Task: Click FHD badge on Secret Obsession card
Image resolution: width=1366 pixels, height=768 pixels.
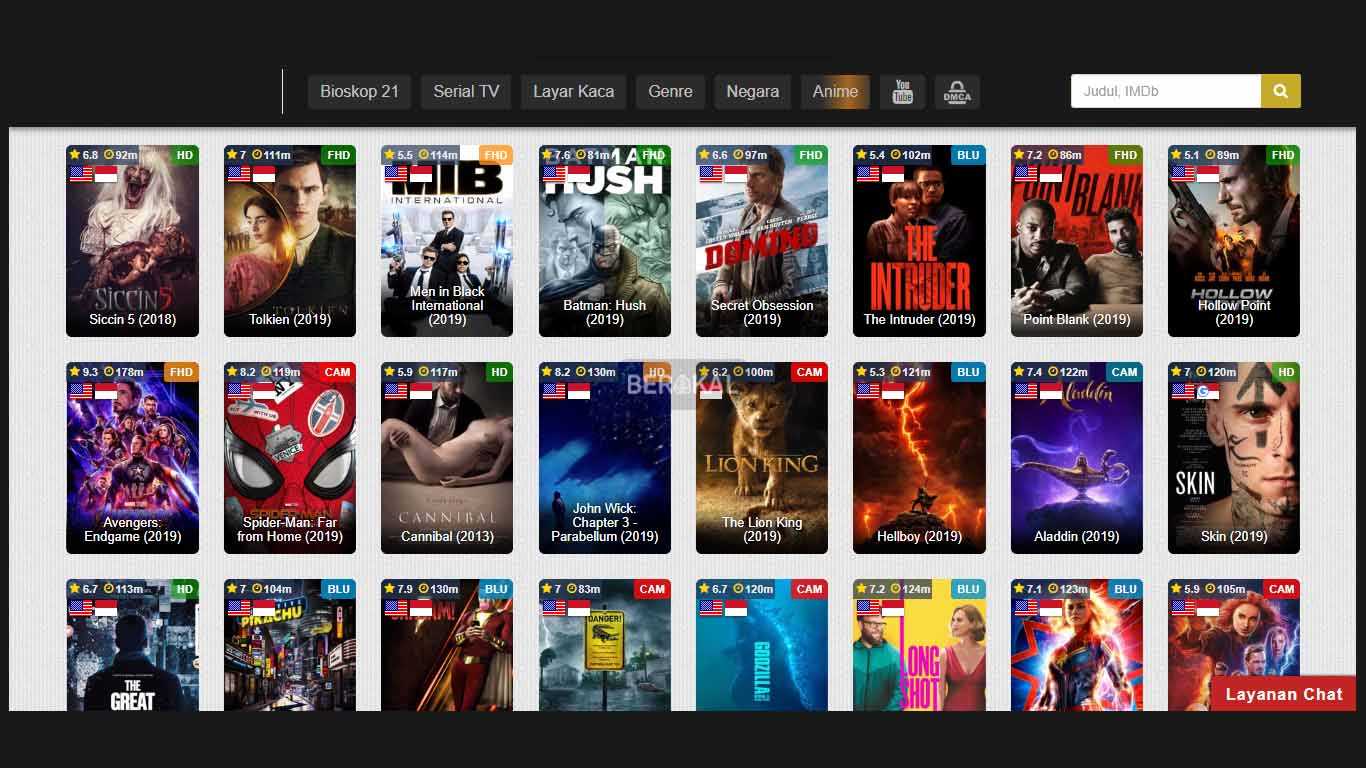Action: tap(810, 155)
